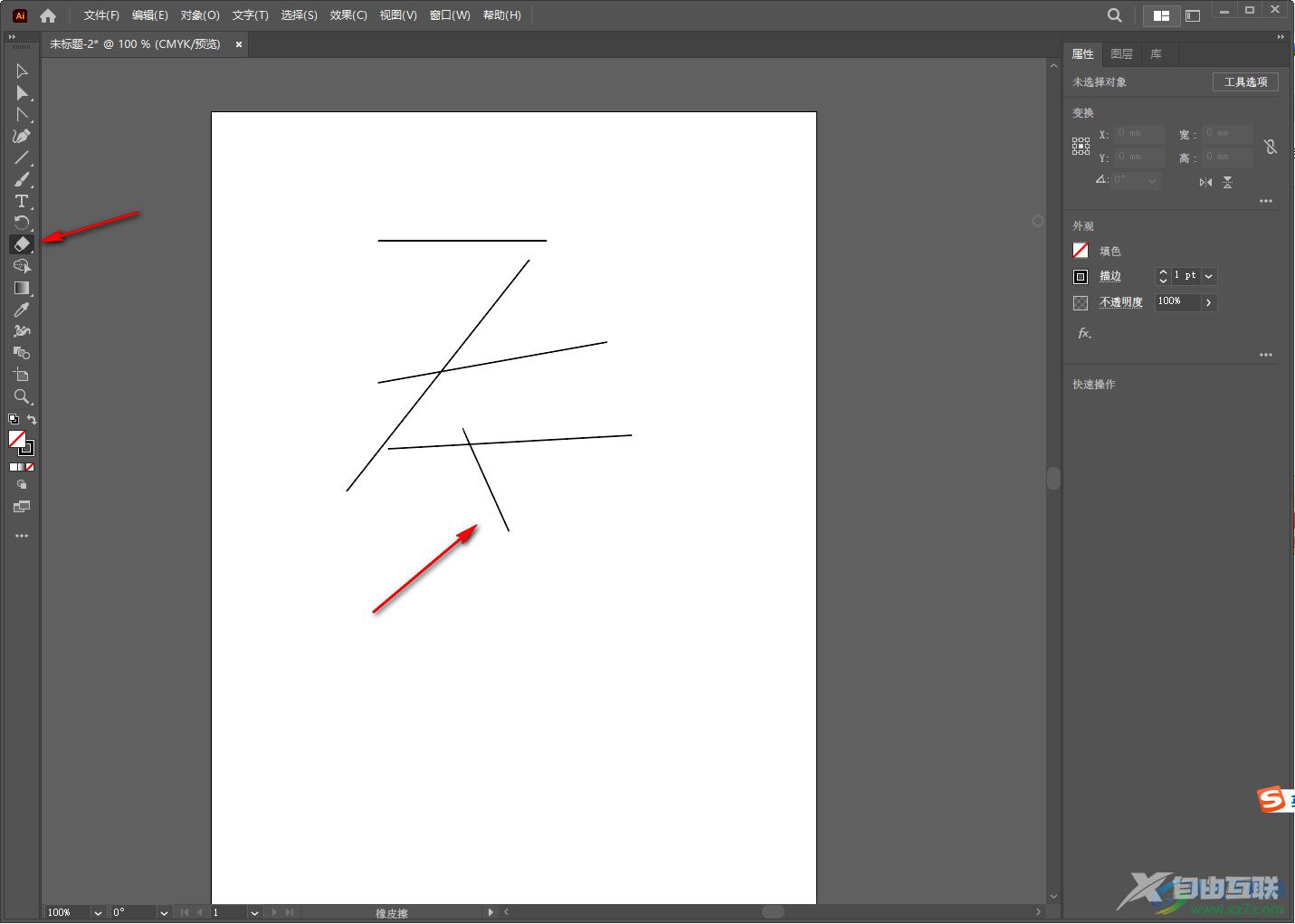Increase stroke weight with stepper arrows
The width and height of the screenshot is (1295, 924).
coord(1163,271)
